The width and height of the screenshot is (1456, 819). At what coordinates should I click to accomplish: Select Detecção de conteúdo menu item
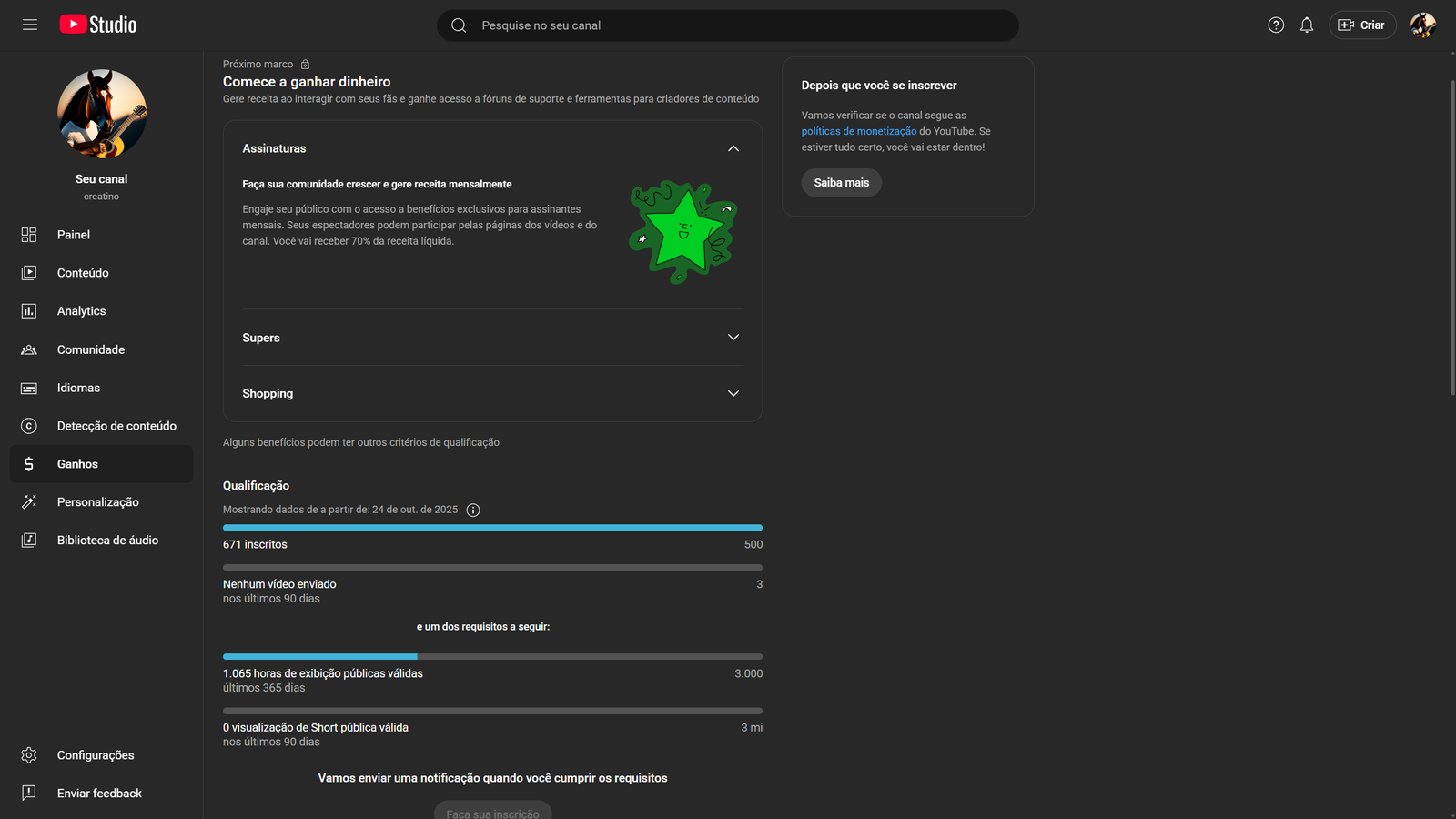(101, 426)
